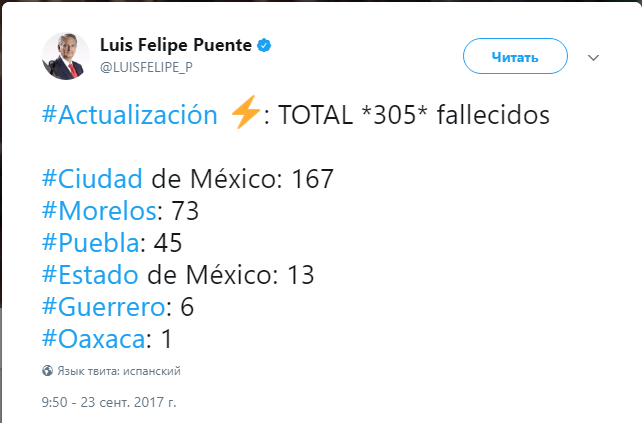Go to the #Guerrero hashtag
Image resolution: width=642 pixels, height=423 pixels.
104,307
